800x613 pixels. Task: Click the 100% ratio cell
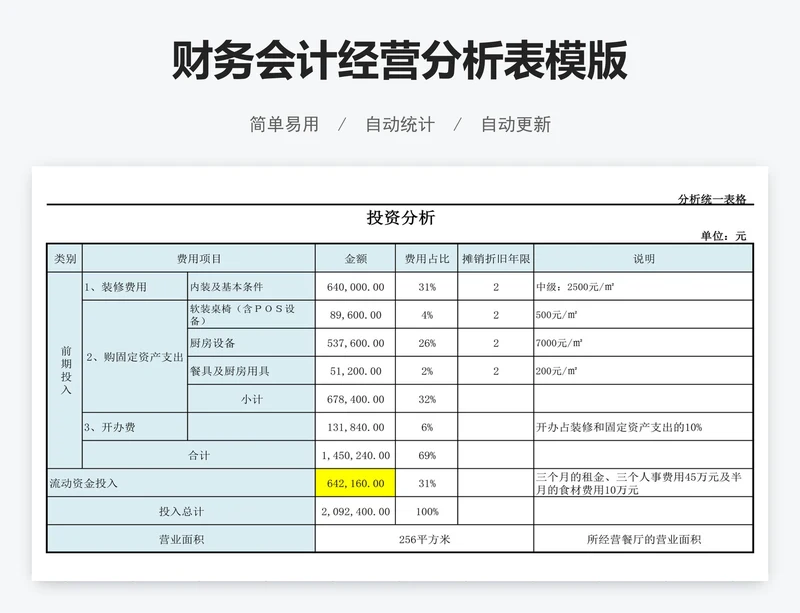click(427, 511)
